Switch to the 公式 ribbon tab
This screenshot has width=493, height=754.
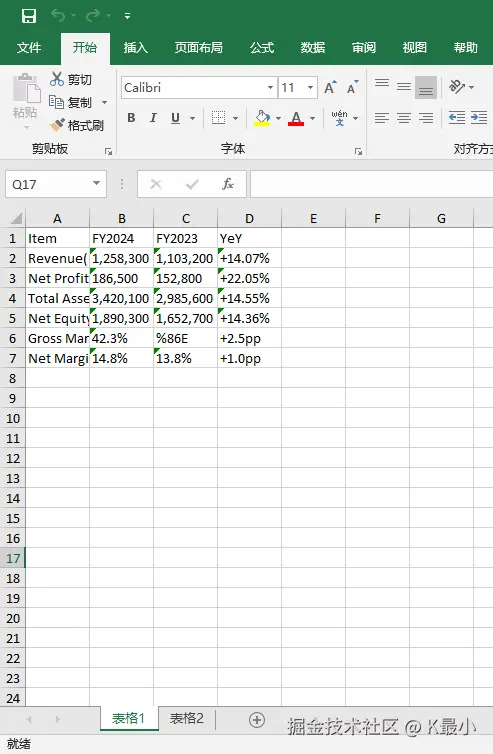coord(262,48)
